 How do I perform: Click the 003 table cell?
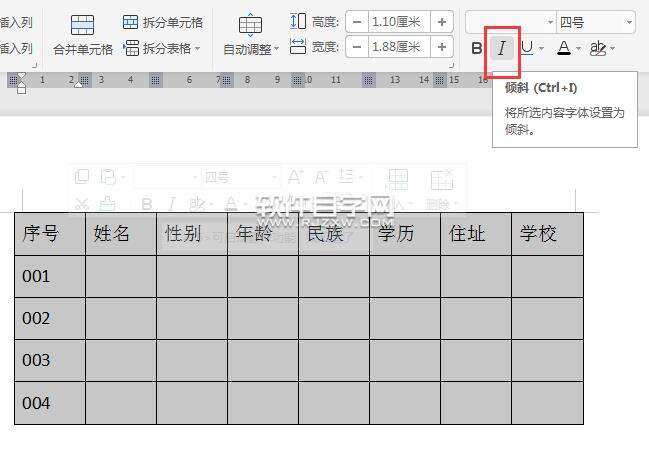point(50,360)
